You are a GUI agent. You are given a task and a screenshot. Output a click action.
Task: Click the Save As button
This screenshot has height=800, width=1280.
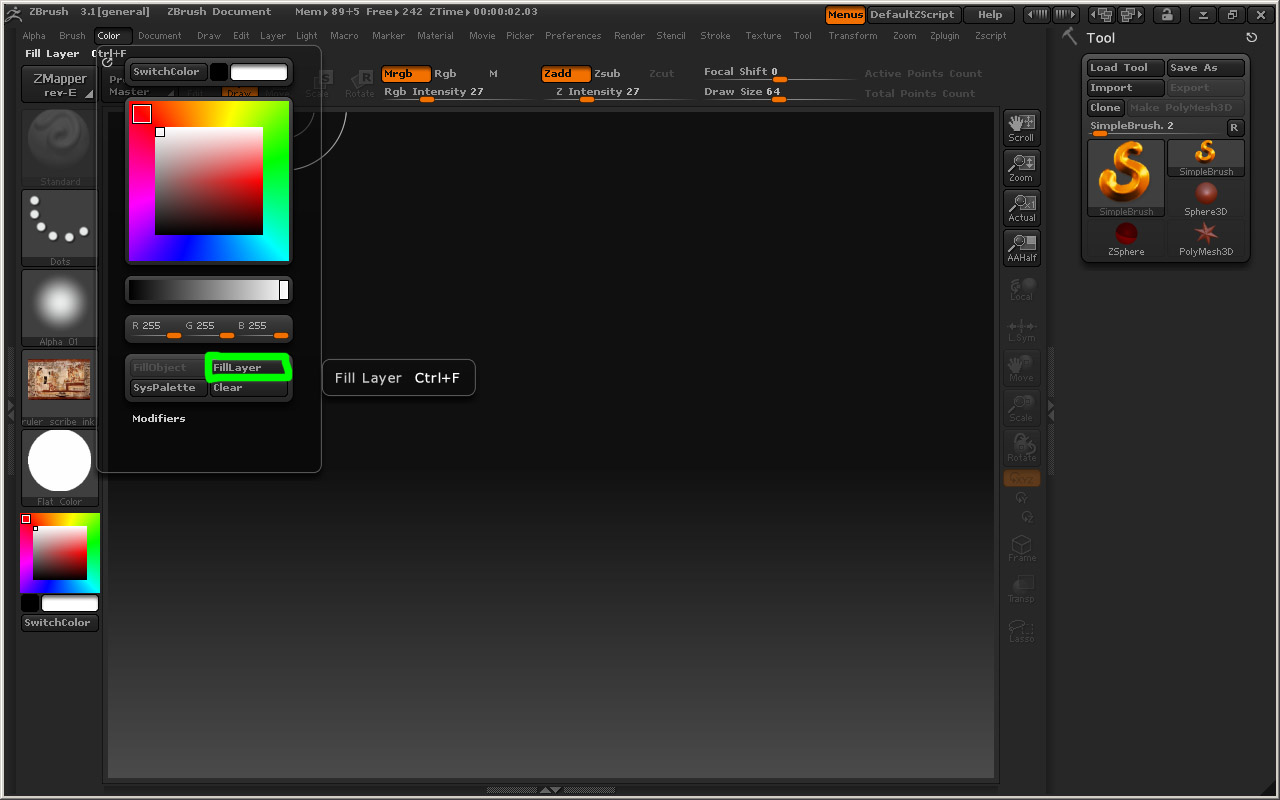pyautogui.click(x=1206, y=68)
